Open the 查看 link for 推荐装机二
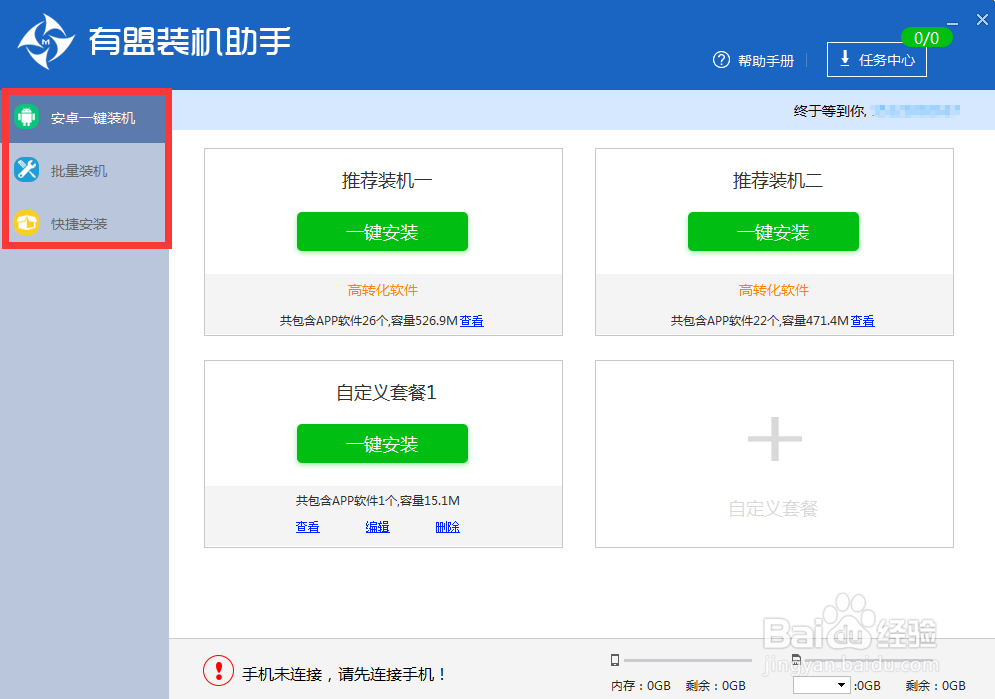The image size is (995, 699). (862, 320)
